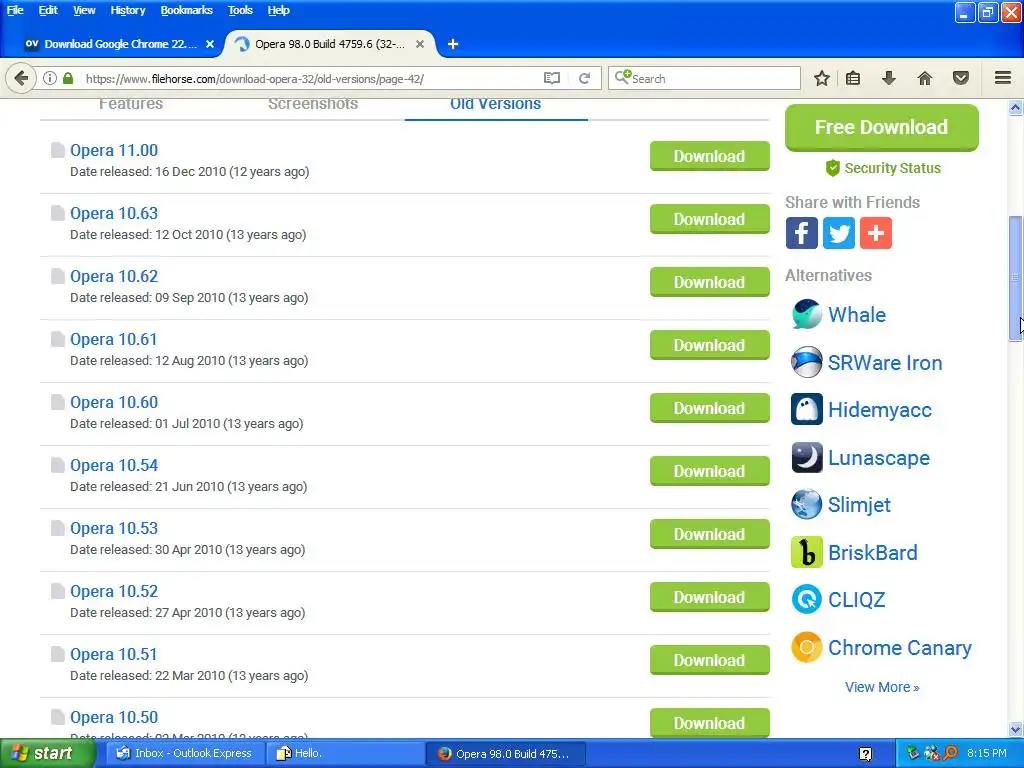
Task: Download Opera 10.51
Action: pos(709,660)
